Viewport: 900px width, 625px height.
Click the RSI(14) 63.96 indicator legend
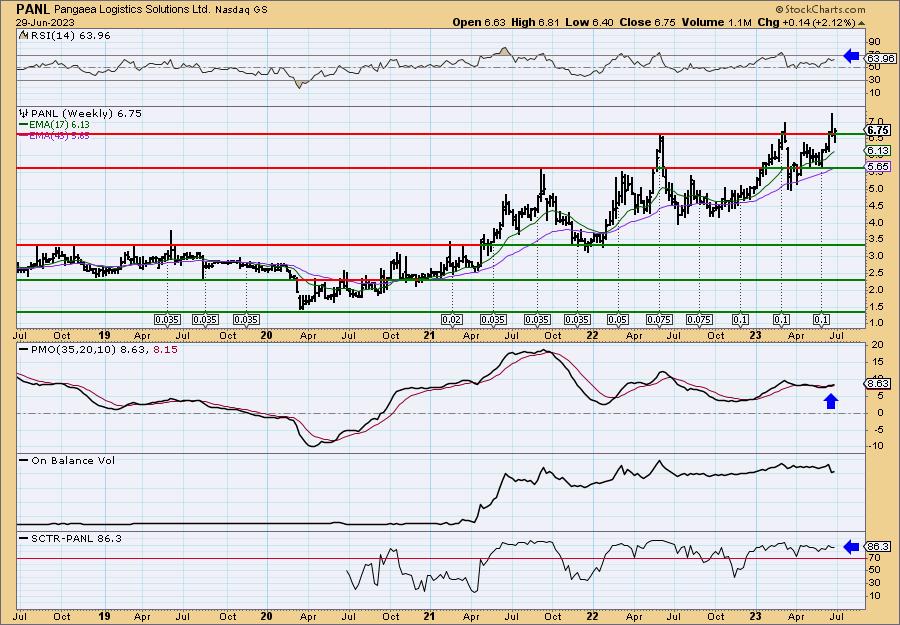pyautogui.click(x=65, y=36)
